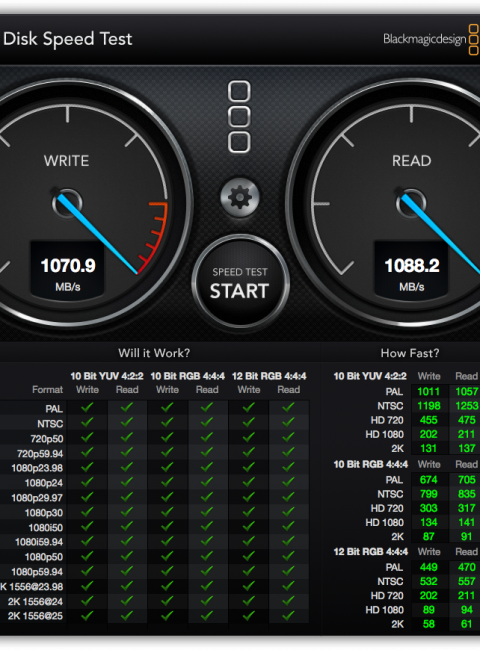This screenshot has height=650, width=480.
Task: Click the 1080p29.97 format row label
Action: click(x=37, y=498)
